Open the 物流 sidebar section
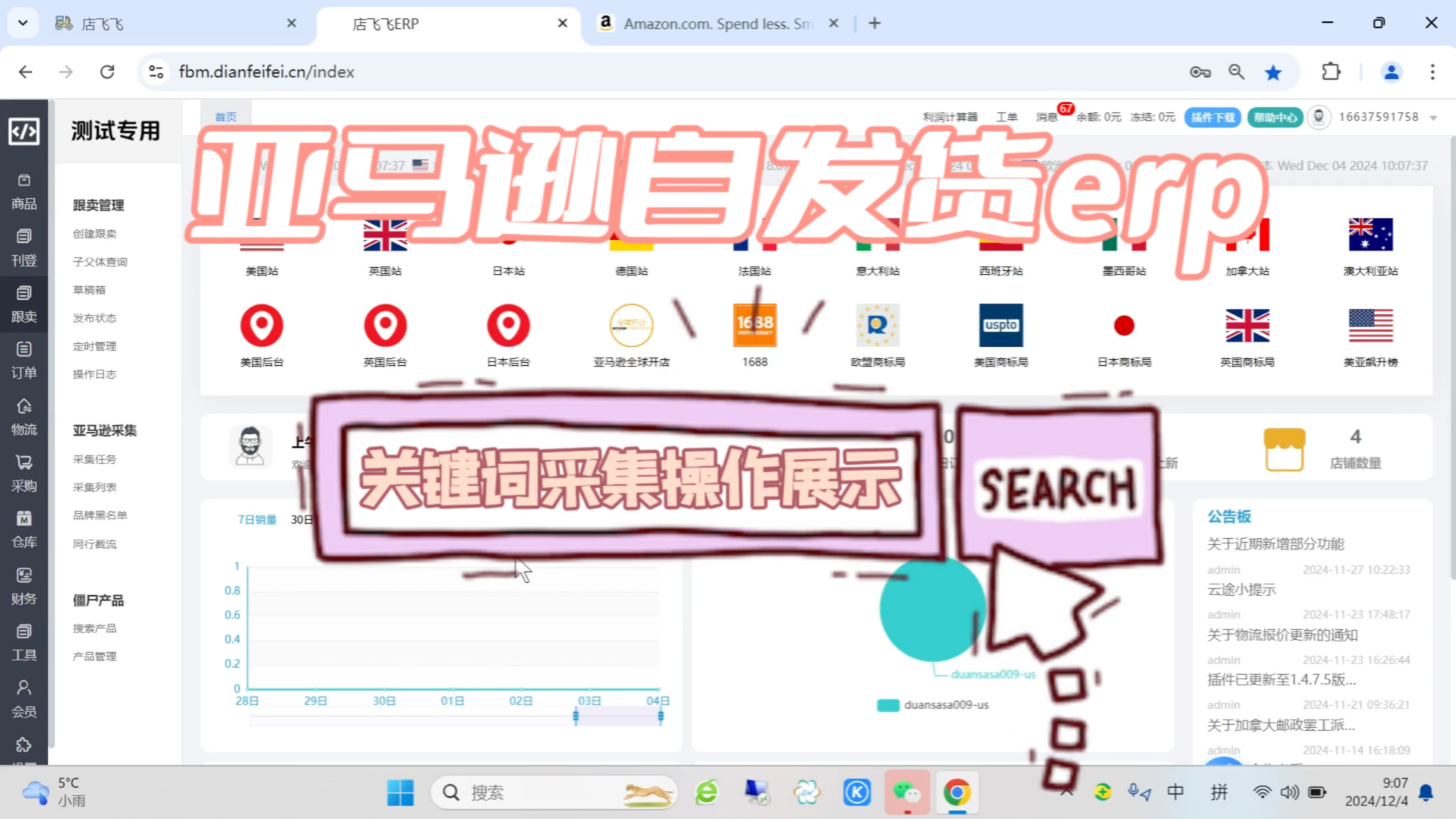This screenshot has height=819, width=1456. (24, 417)
